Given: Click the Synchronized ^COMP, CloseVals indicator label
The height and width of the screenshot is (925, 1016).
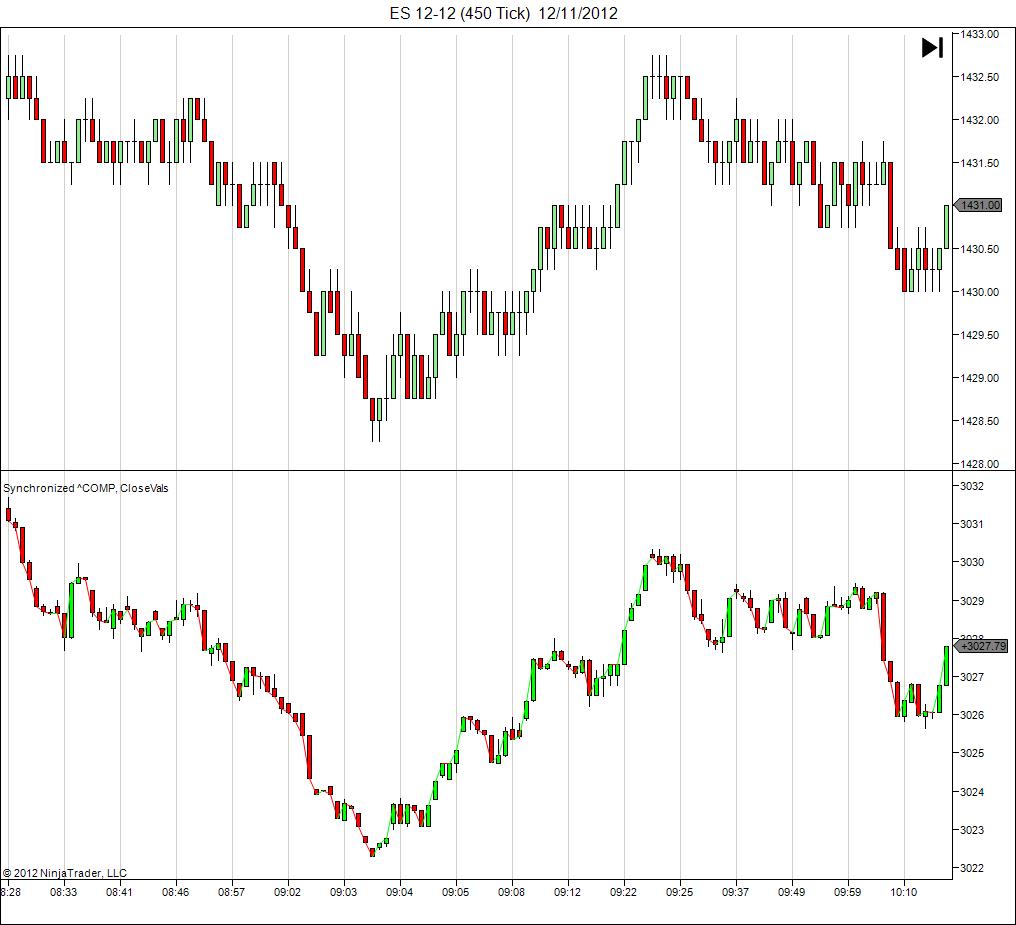Looking at the screenshot, I should point(86,488).
